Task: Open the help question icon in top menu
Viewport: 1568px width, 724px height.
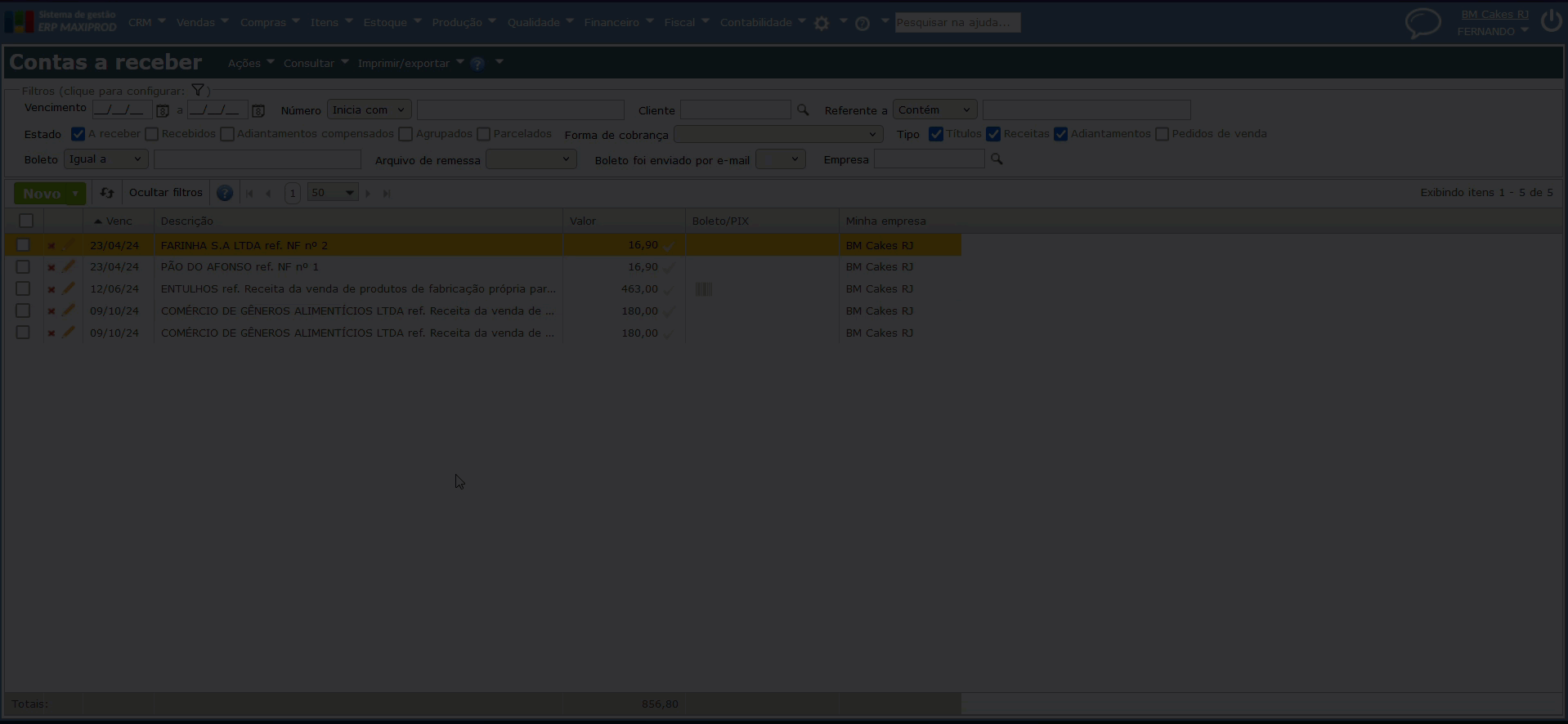Action: pyautogui.click(x=862, y=24)
